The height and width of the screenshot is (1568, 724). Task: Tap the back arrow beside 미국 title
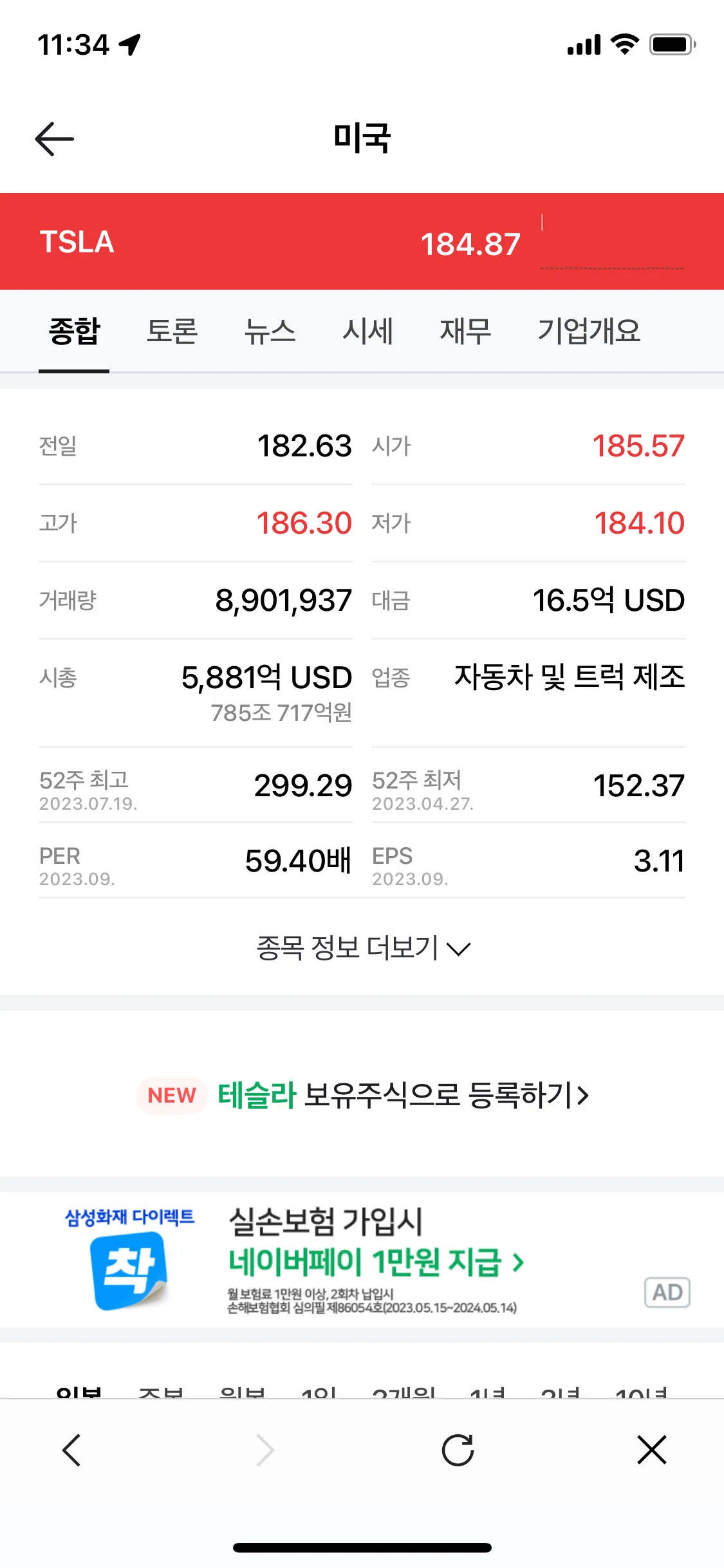click(55, 139)
